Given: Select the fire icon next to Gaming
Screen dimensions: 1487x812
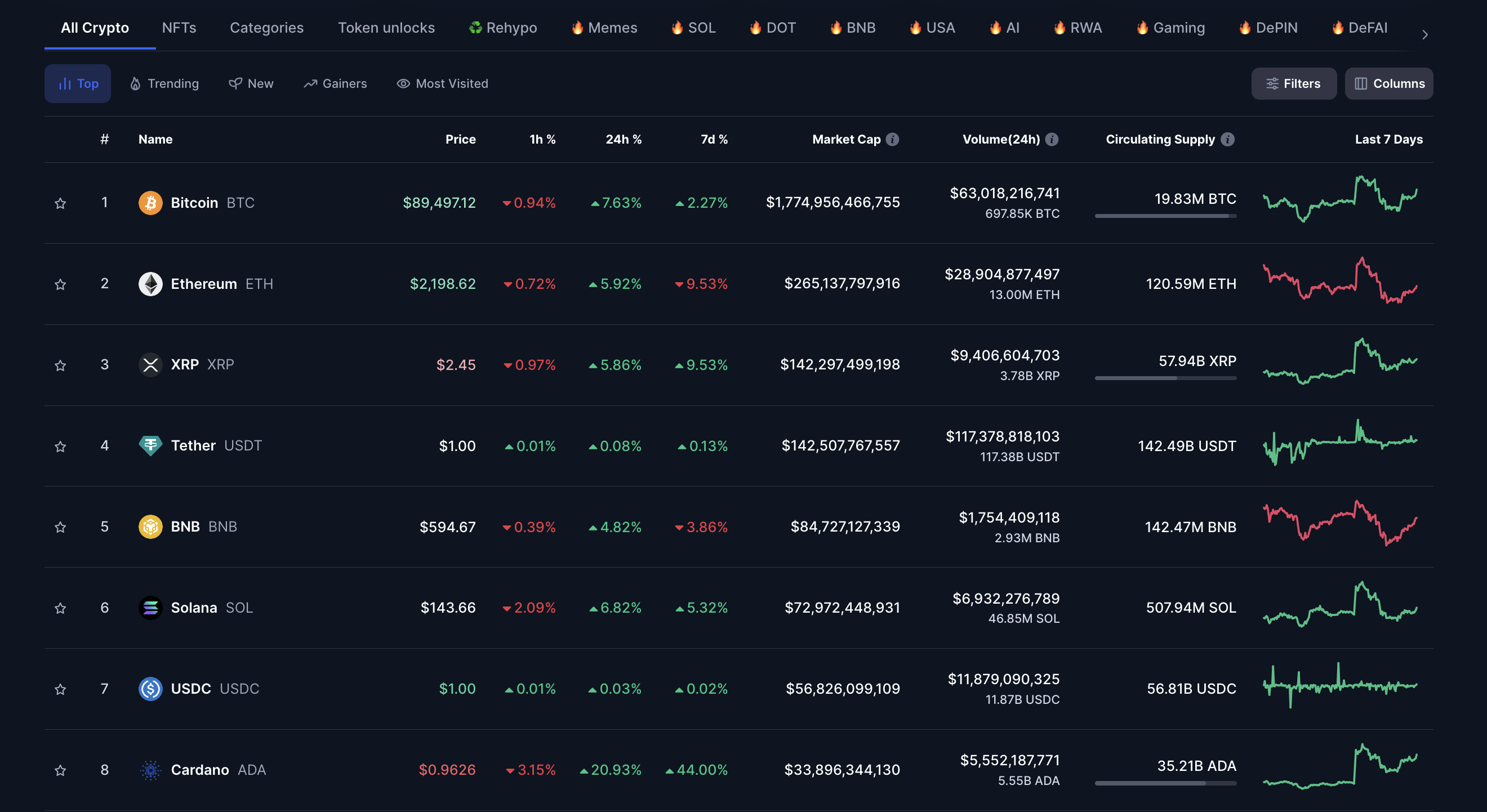Looking at the screenshot, I should pyautogui.click(x=1142, y=27).
